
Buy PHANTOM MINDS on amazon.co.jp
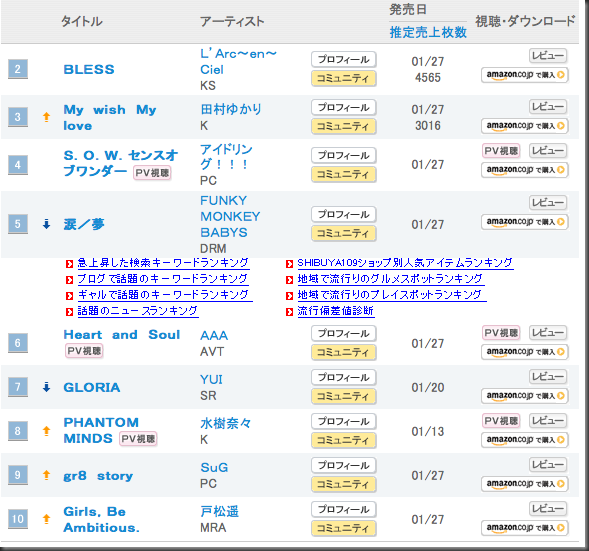pos(525,439)
